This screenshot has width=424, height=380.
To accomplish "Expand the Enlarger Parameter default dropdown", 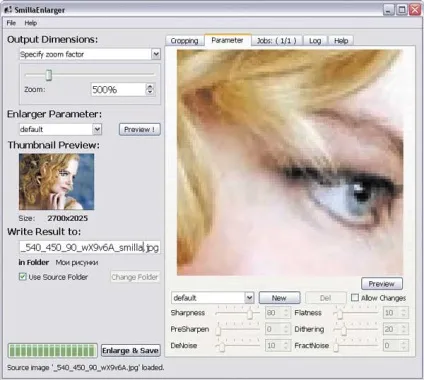I will point(60,129).
